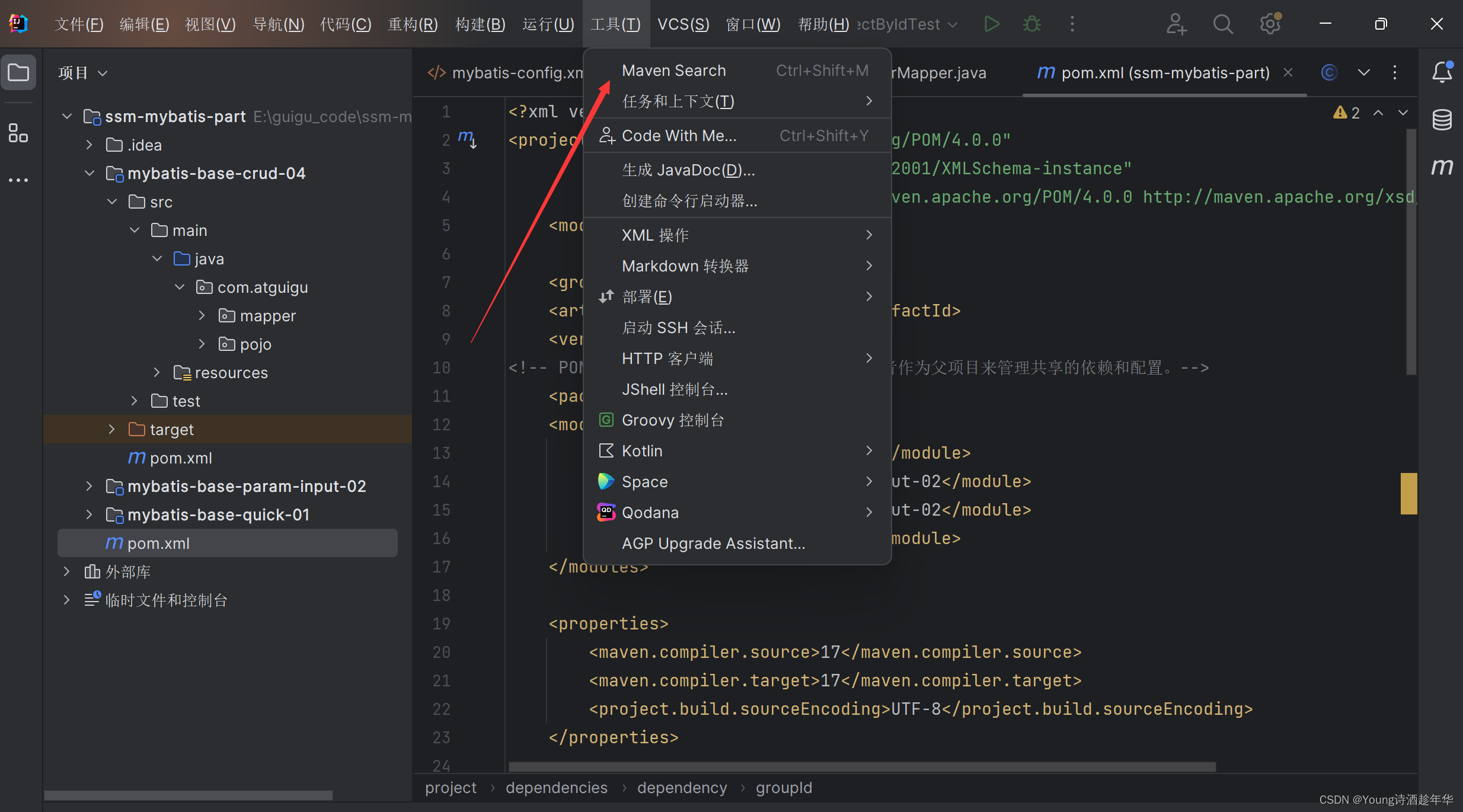Click the Search Everywhere magnifier icon
The width and height of the screenshot is (1463, 812).
point(1222,24)
